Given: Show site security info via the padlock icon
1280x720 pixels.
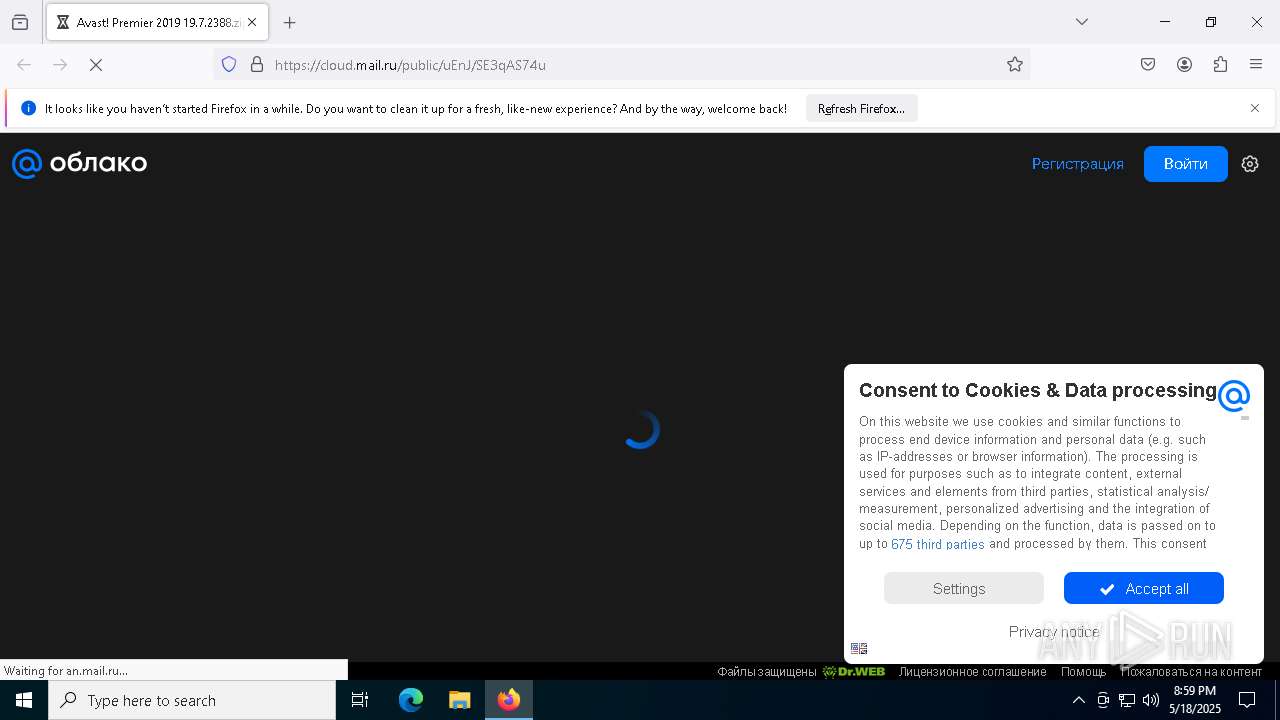Looking at the screenshot, I should (x=257, y=65).
